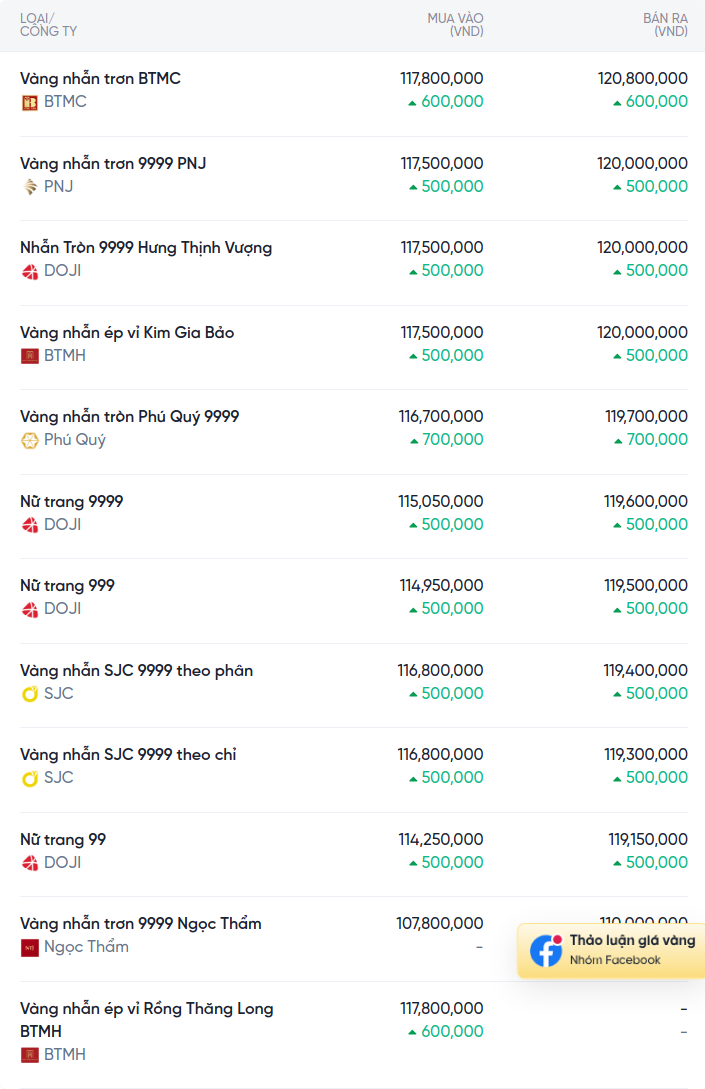Click the Ngọc Thẩm logo icon
Screen dimensions: 705x1089
(x=30, y=947)
